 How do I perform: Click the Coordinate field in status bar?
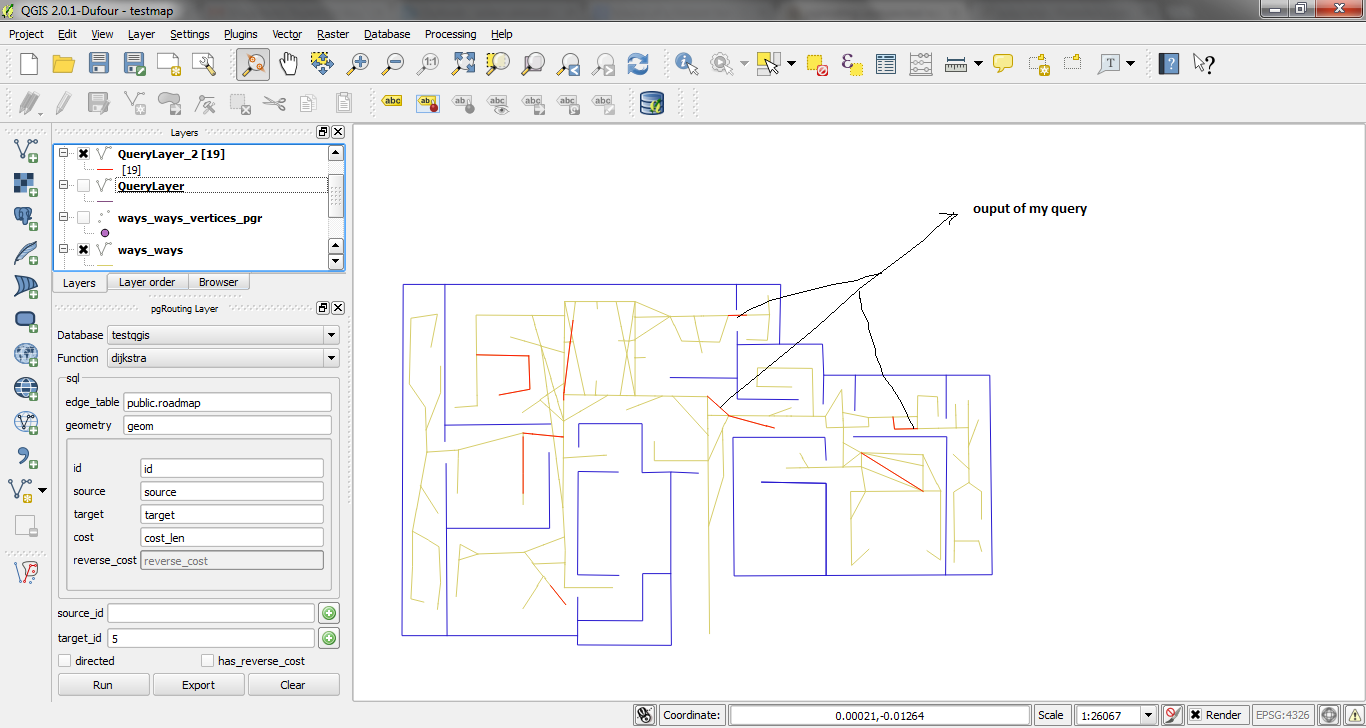[879, 715]
